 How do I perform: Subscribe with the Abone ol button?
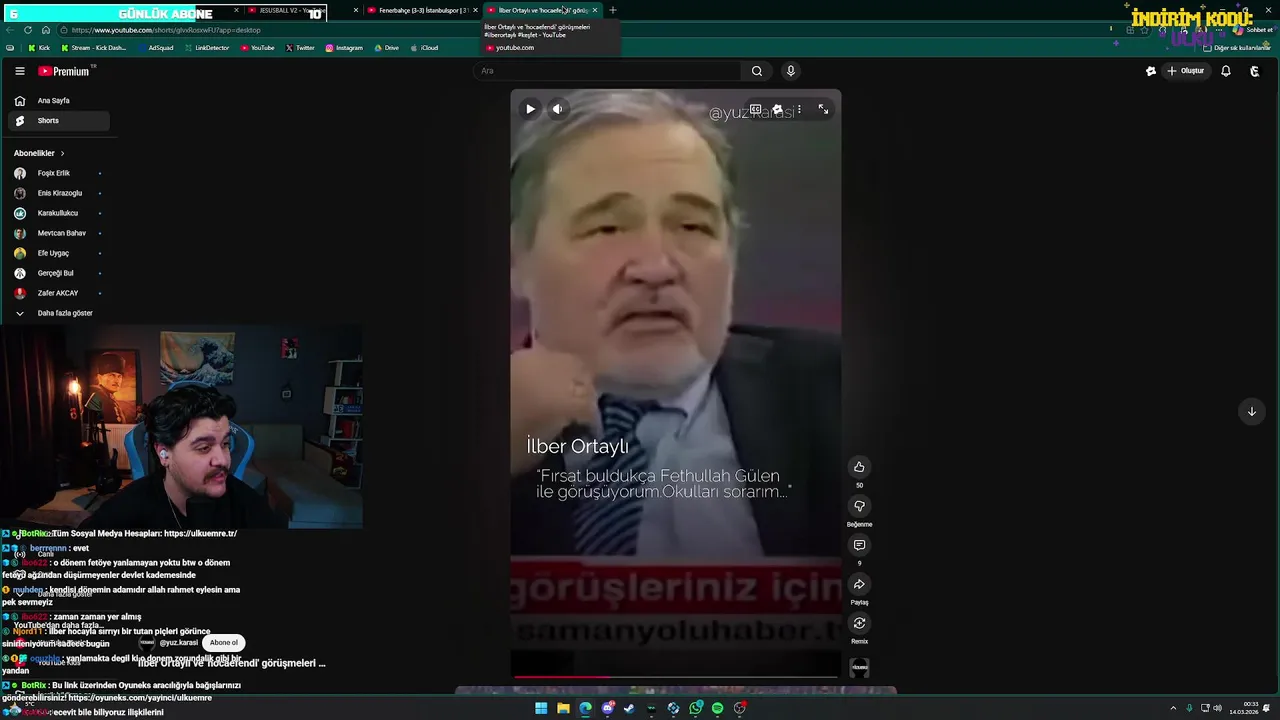(224, 643)
